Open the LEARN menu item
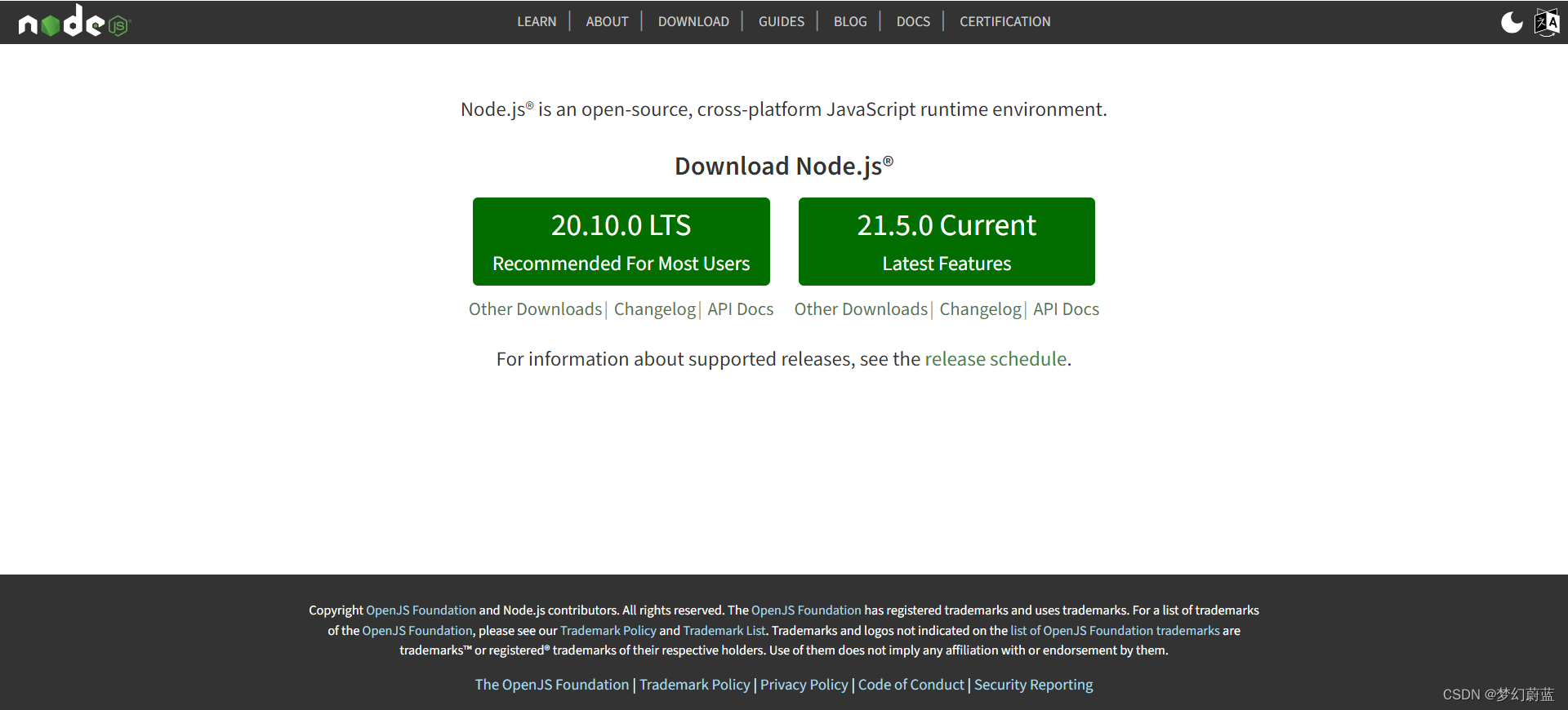Image resolution: width=1568 pixels, height=710 pixels. [x=537, y=22]
